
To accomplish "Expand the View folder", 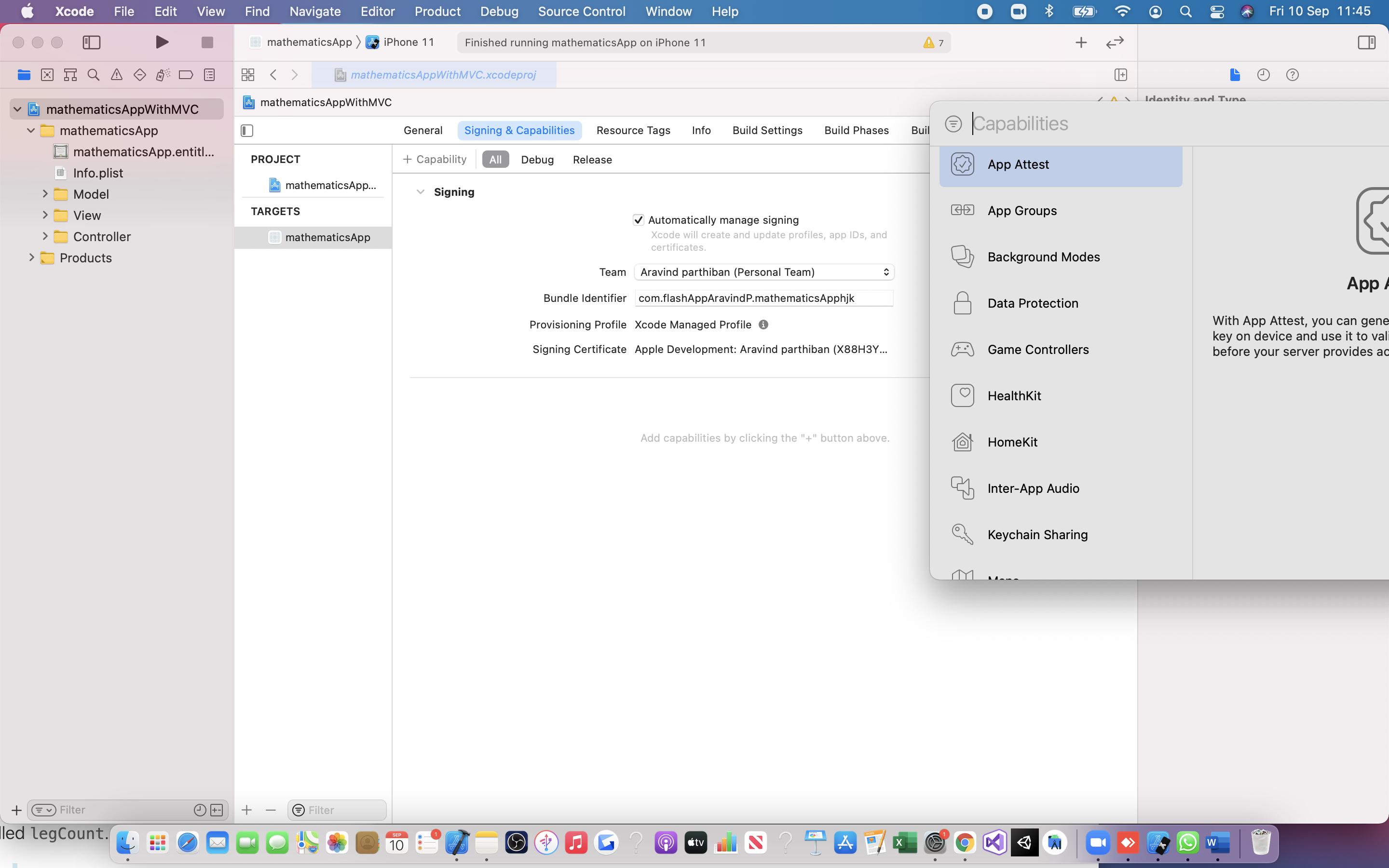I will [45, 215].
